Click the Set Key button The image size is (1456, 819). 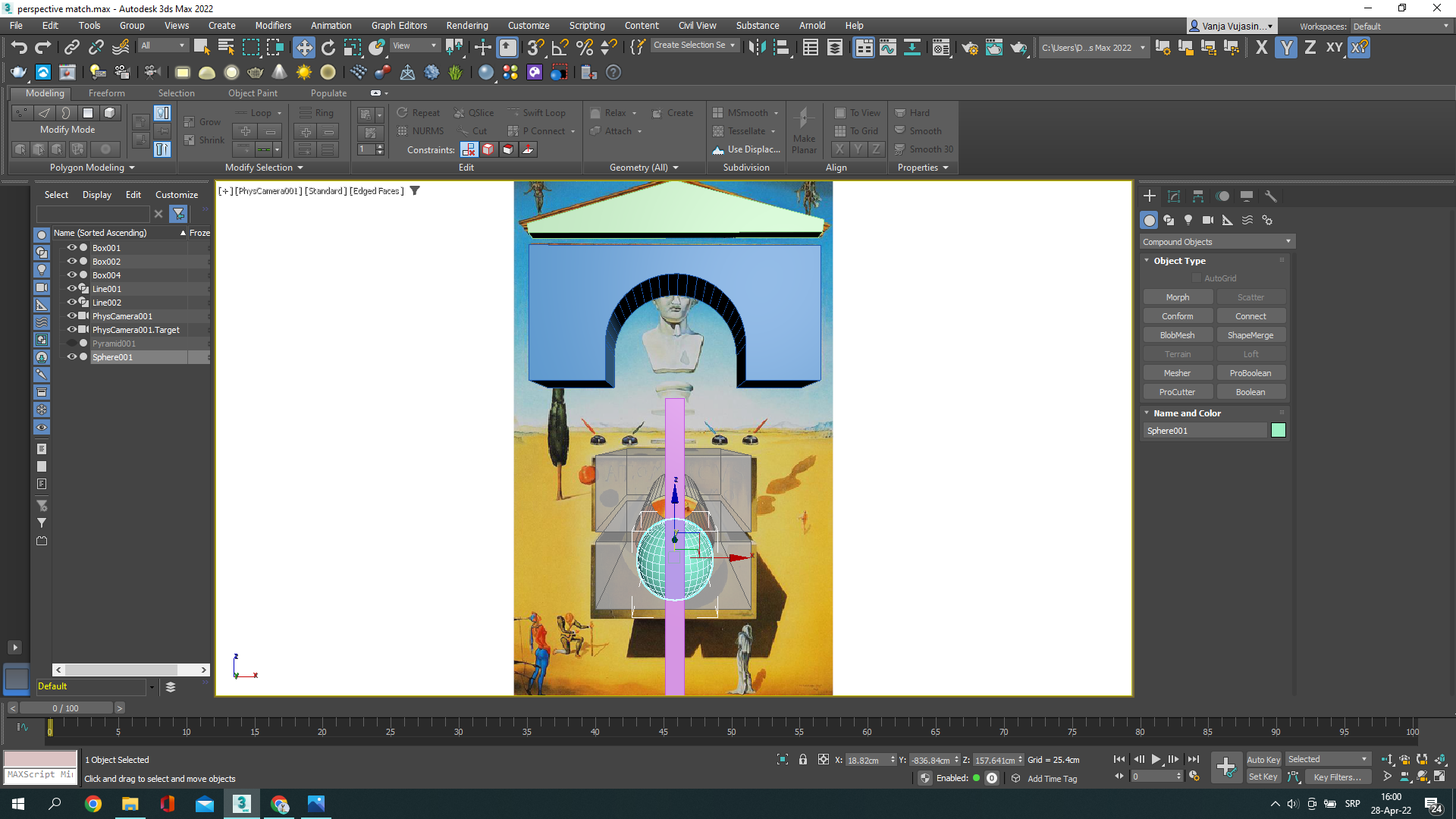click(x=1263, y=777)
